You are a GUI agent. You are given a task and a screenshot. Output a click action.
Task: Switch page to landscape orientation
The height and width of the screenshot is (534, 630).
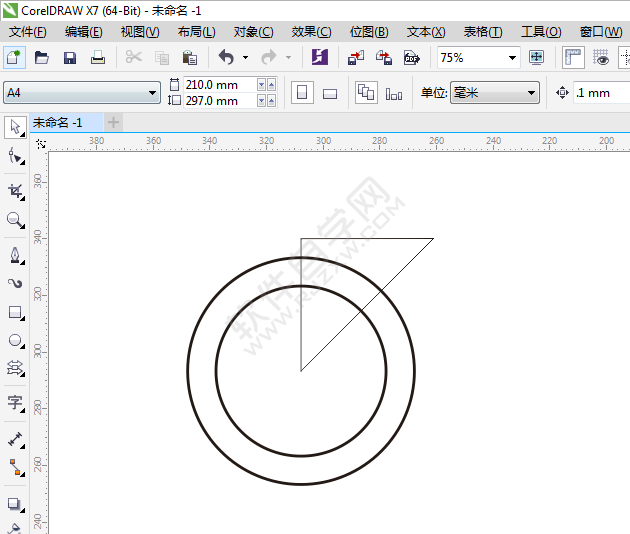pyautogui.click(x=330, y=93)
